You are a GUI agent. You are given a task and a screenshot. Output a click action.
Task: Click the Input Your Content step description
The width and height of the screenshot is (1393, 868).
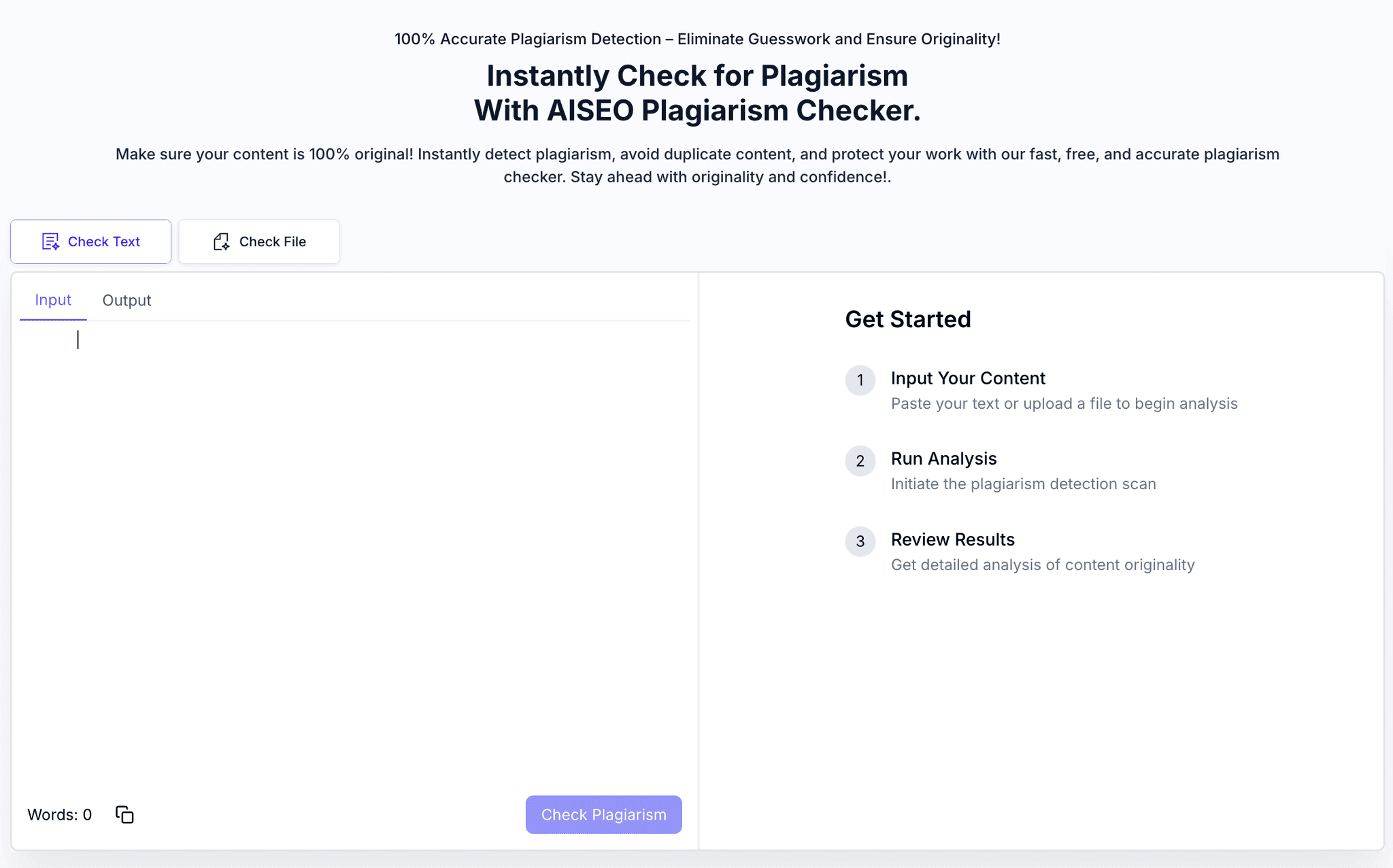1064,403
